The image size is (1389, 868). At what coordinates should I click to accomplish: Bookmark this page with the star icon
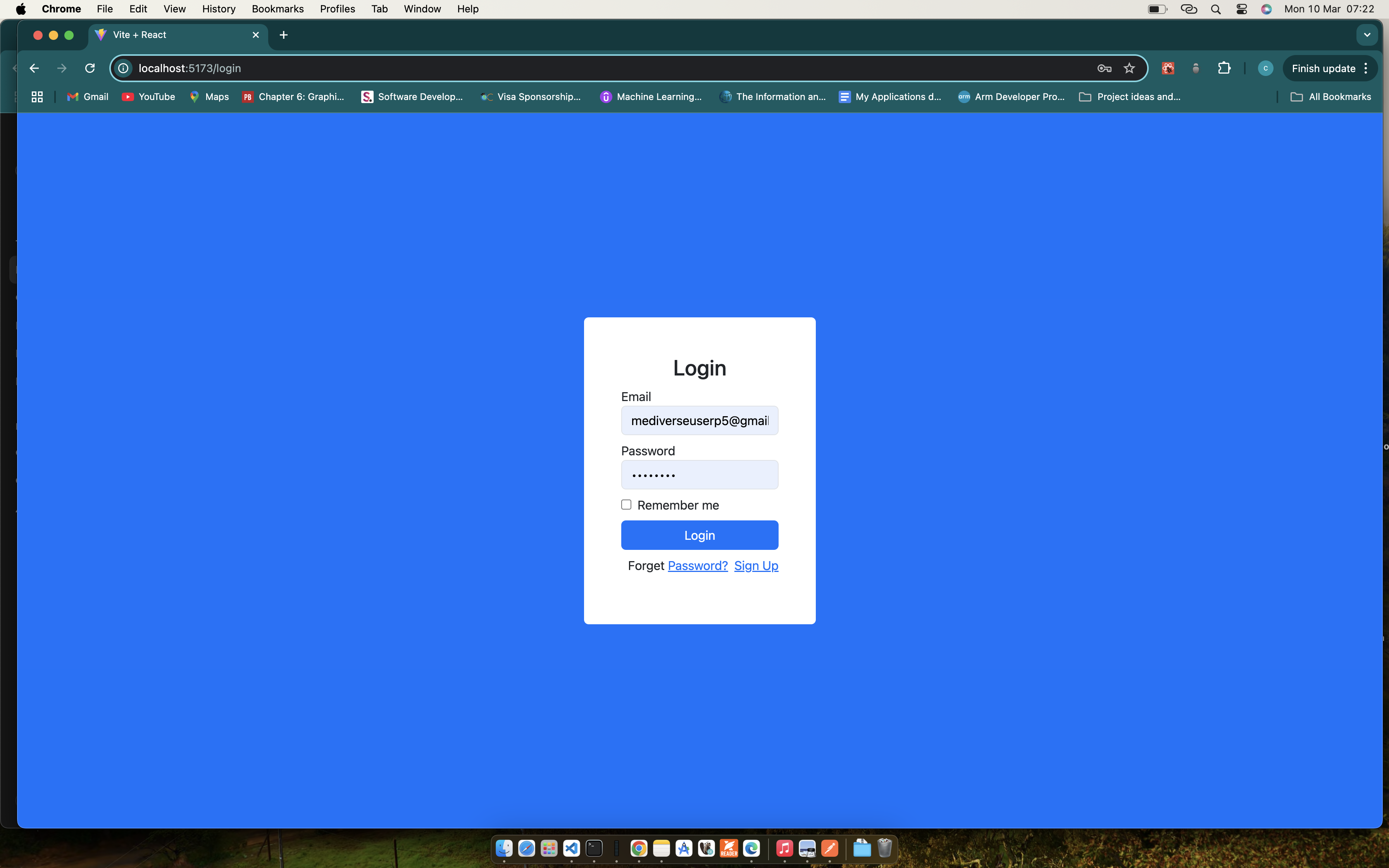point(1129,68)
